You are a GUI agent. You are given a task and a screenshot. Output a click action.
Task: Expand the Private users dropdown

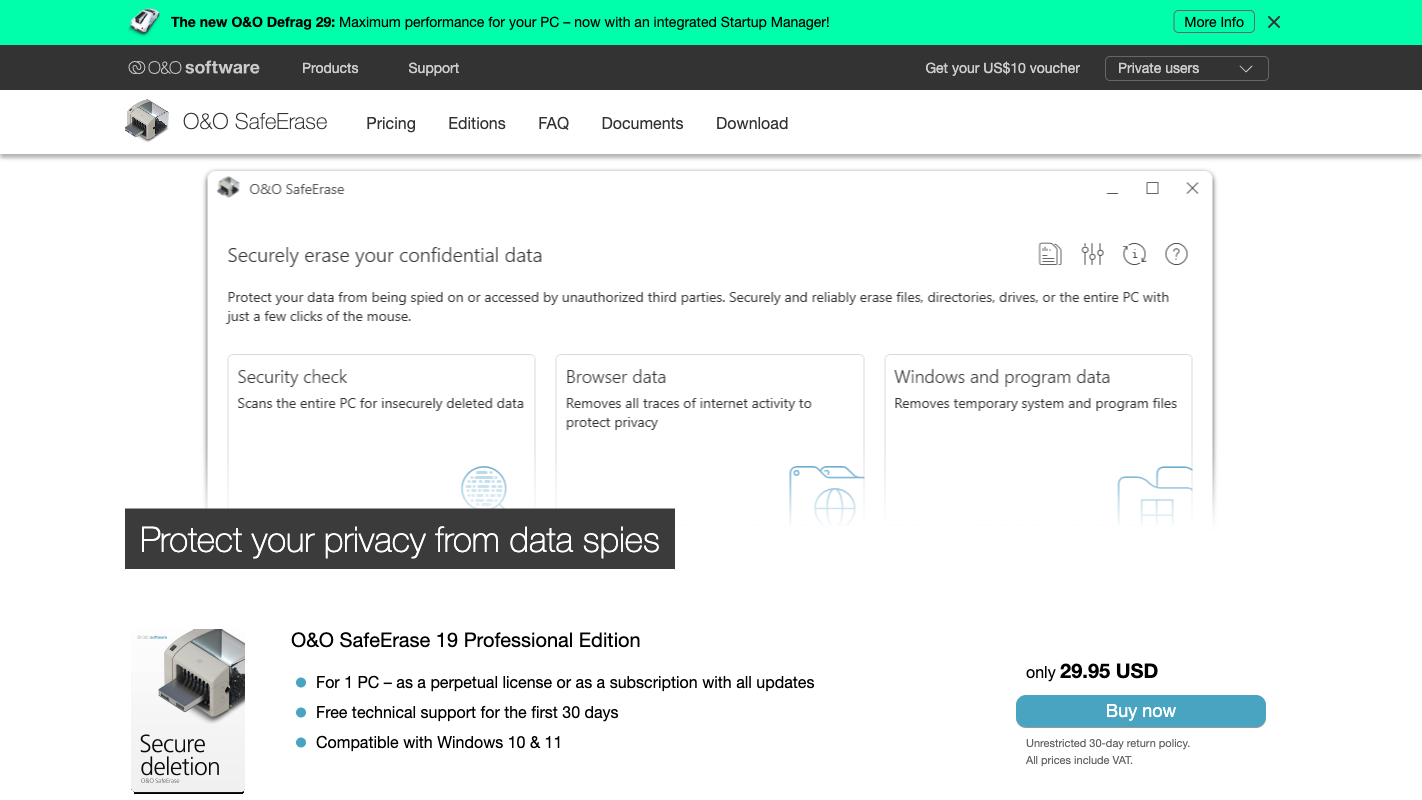[x=1186, y=68]
